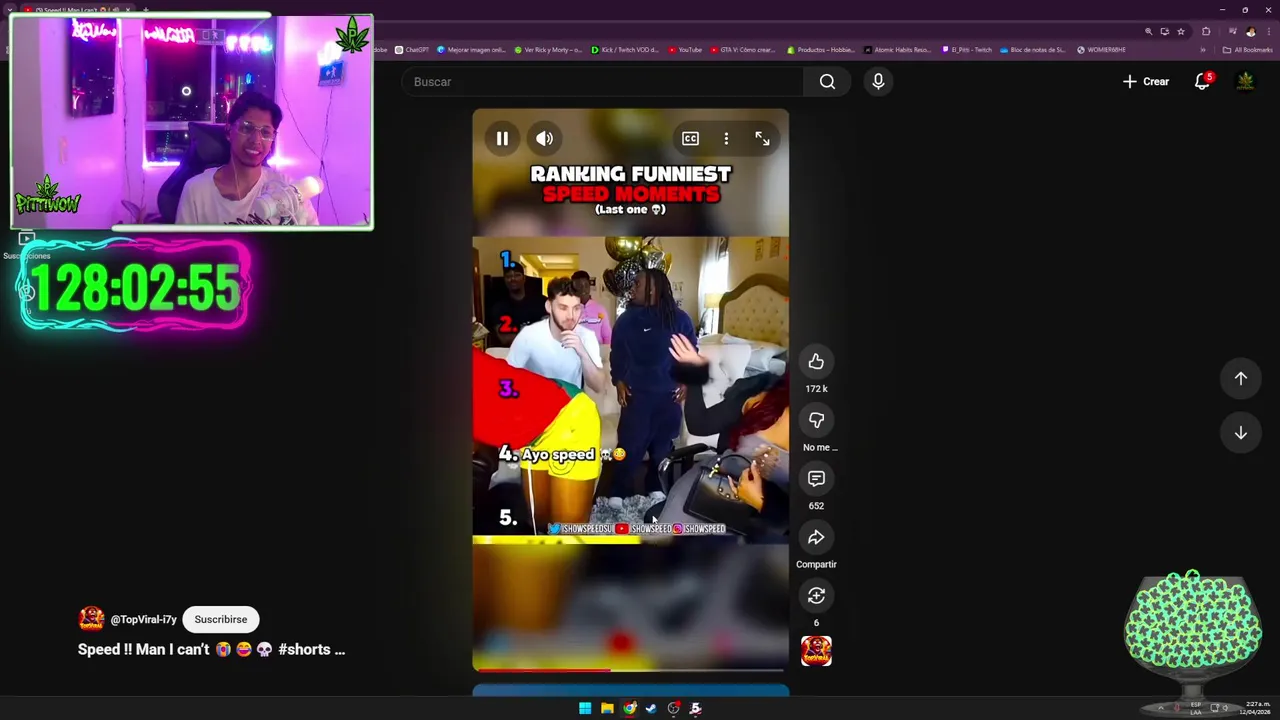This screenshot has width=1280, height=720.
Task: Open the @TopViral-i7y channel
Action: [x=143, y=619]
